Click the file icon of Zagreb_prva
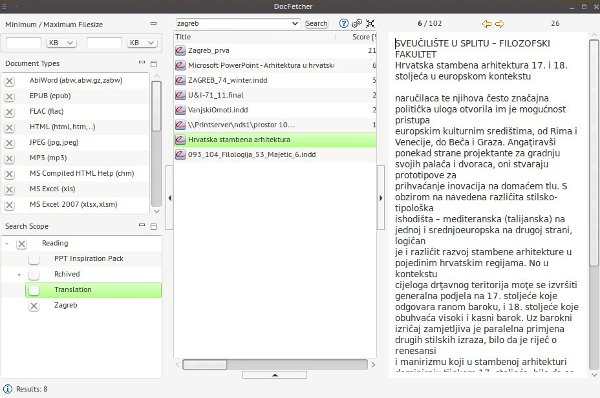Image resolution: width=600 pixels, height=398 pixels. point(180,51)
